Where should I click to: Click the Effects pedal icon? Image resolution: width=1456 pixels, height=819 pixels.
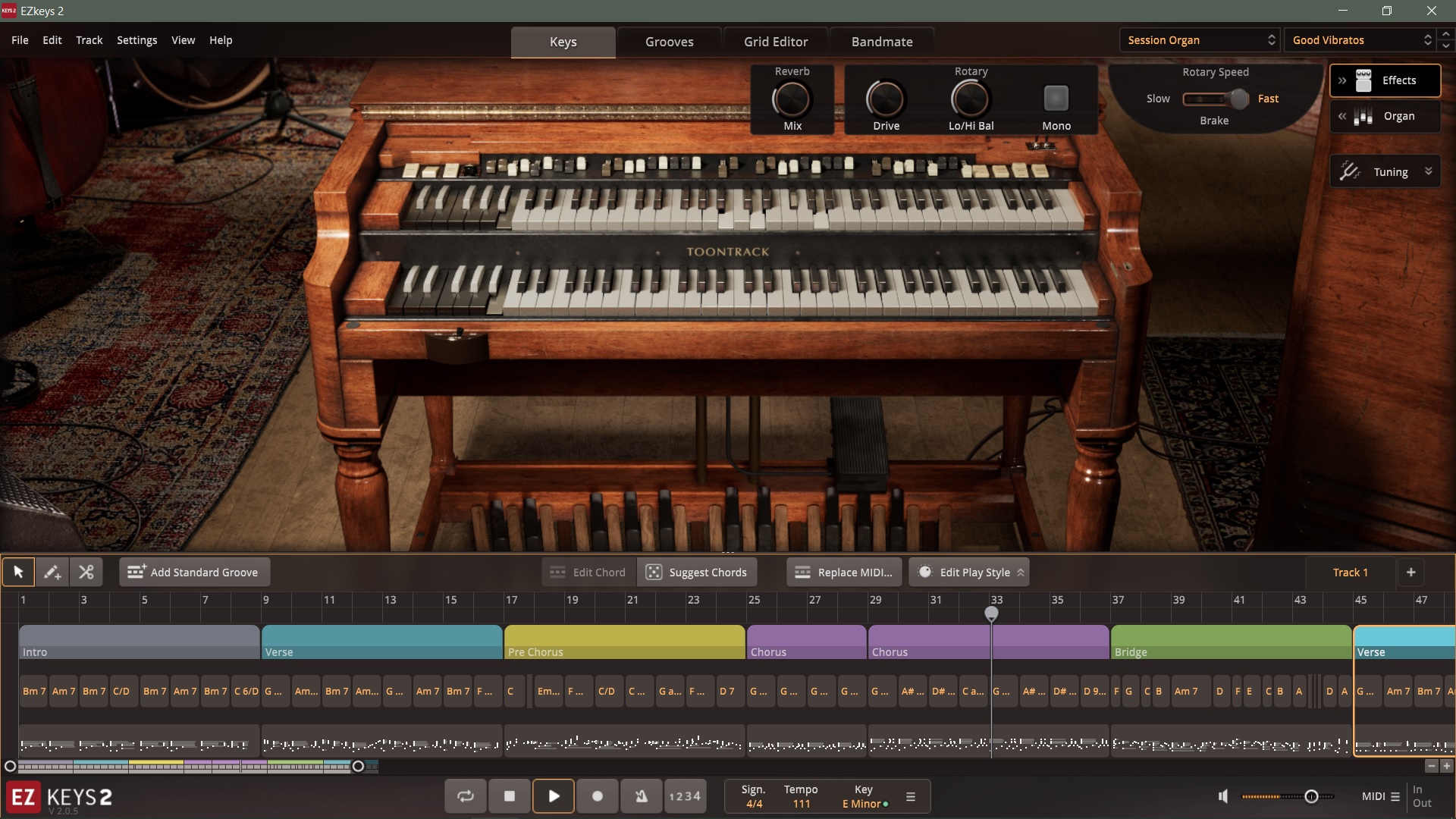pos(1363,80)
